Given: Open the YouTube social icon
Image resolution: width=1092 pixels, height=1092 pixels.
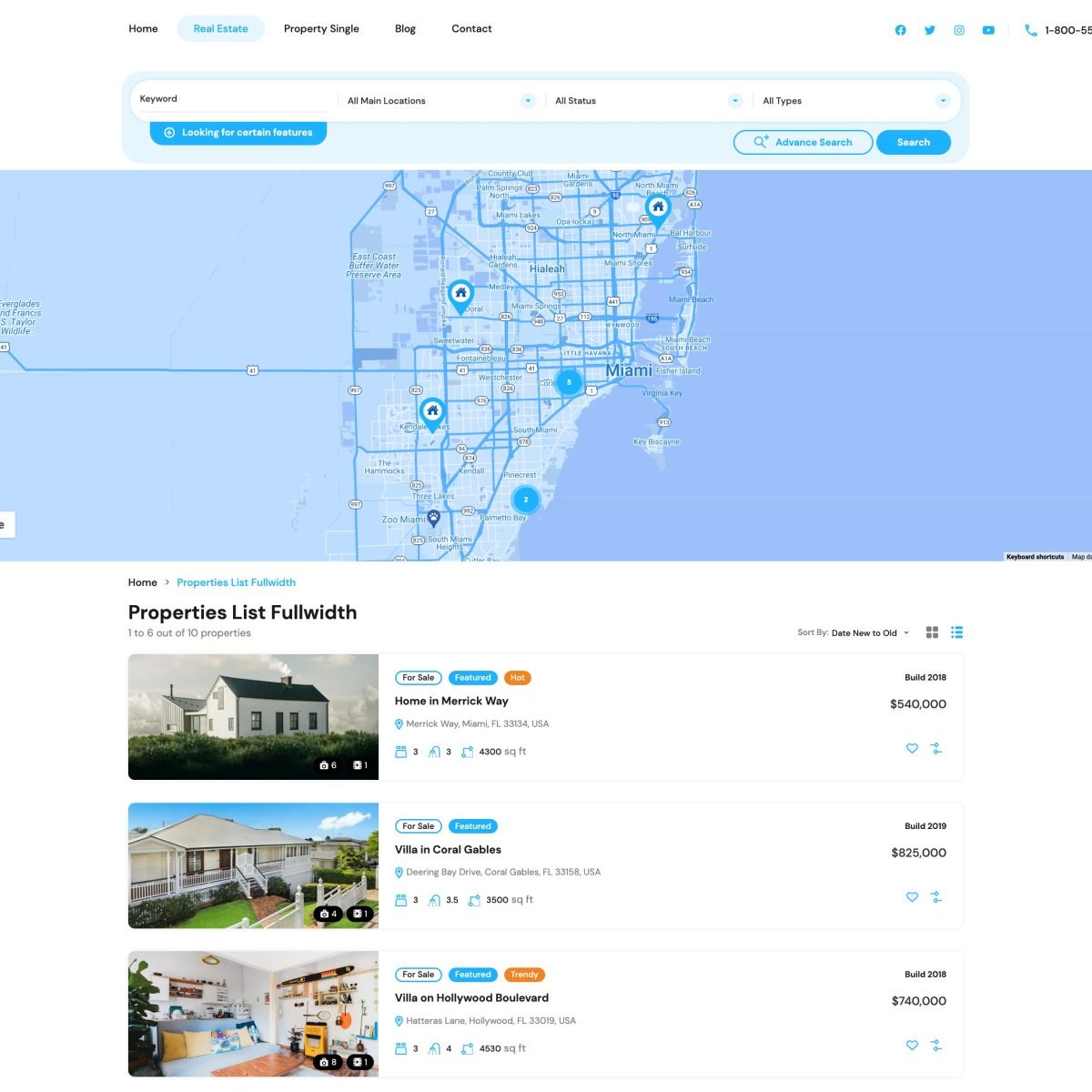Looking at the screenshot, I should (988, 30).
